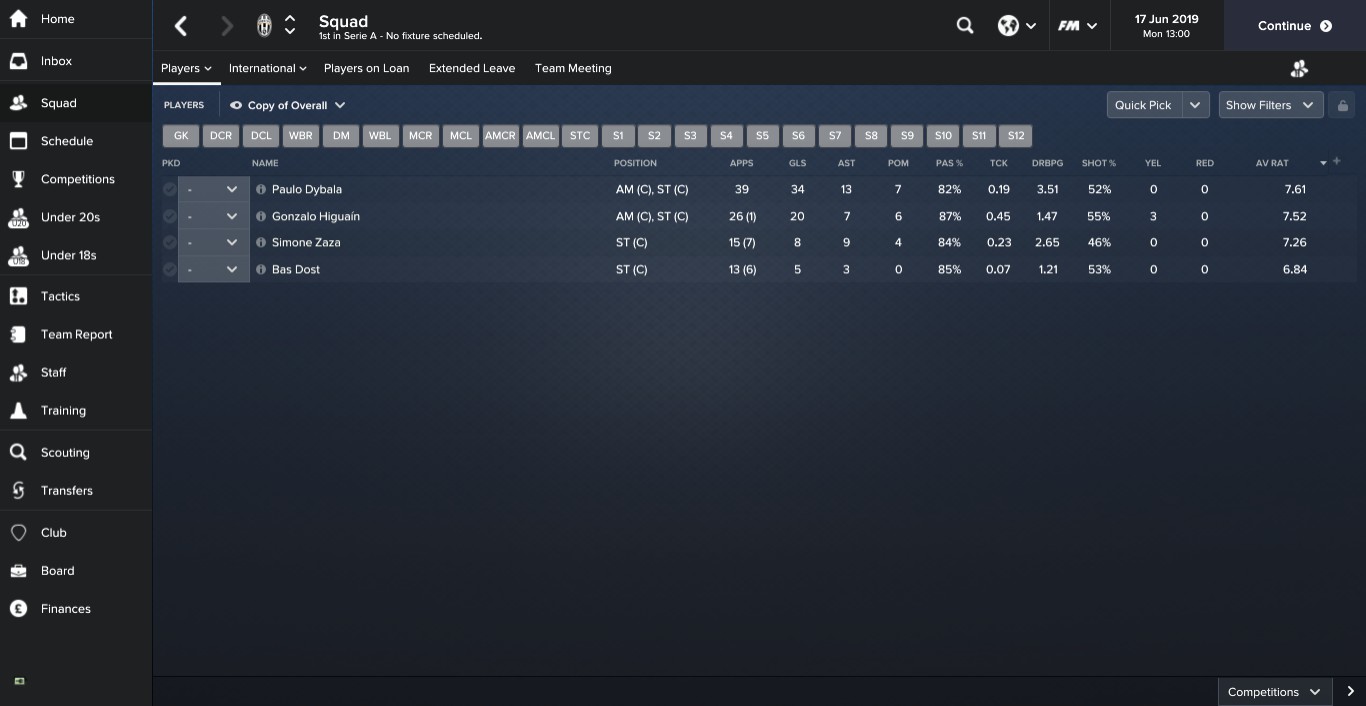Open the world globe menu

[1017, 26]
